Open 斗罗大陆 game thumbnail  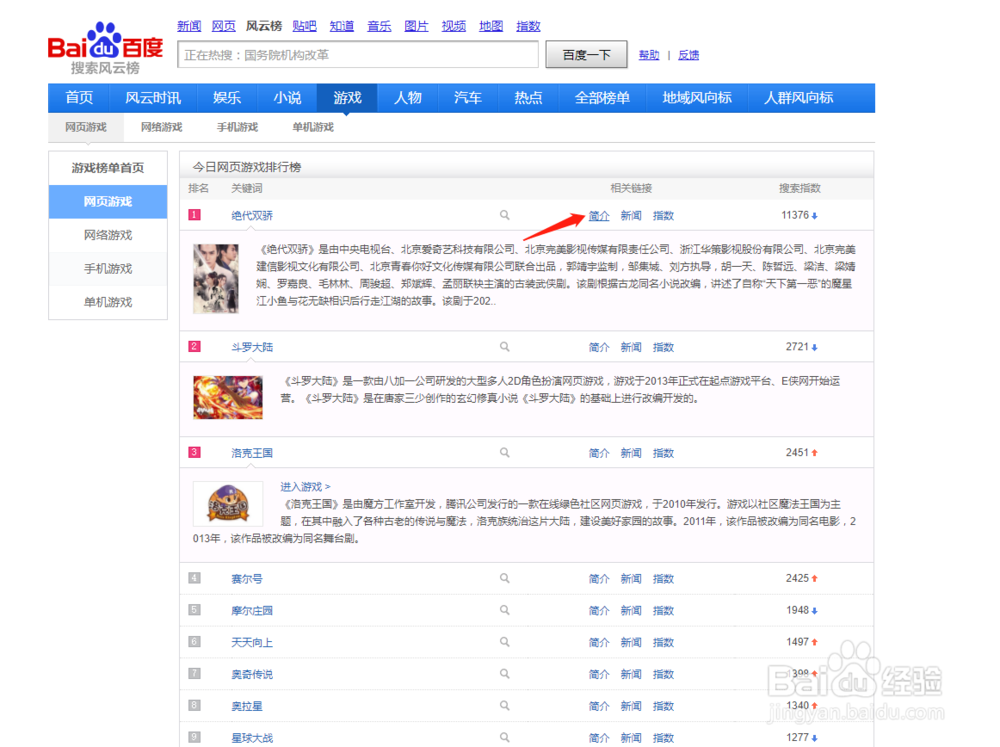(x=228, y=397)
